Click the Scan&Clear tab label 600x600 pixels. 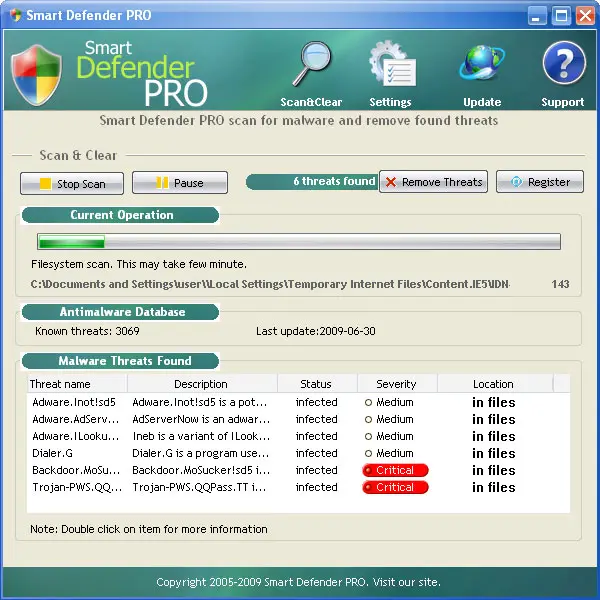click(x=311, y=102)
